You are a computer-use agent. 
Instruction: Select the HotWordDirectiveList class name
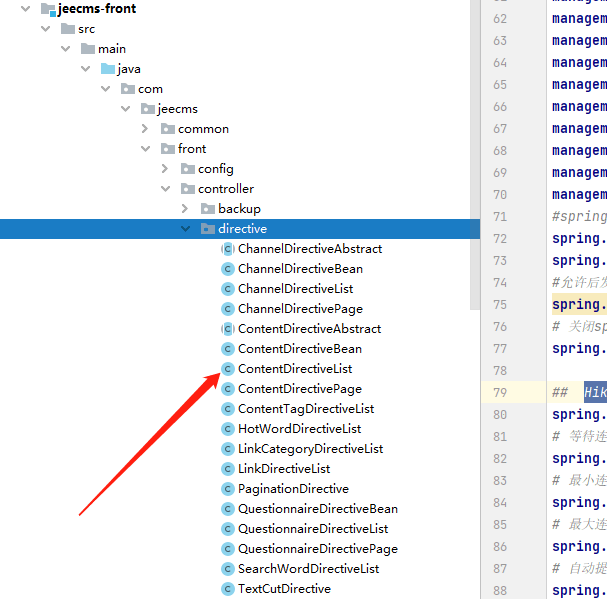[300, 429]
